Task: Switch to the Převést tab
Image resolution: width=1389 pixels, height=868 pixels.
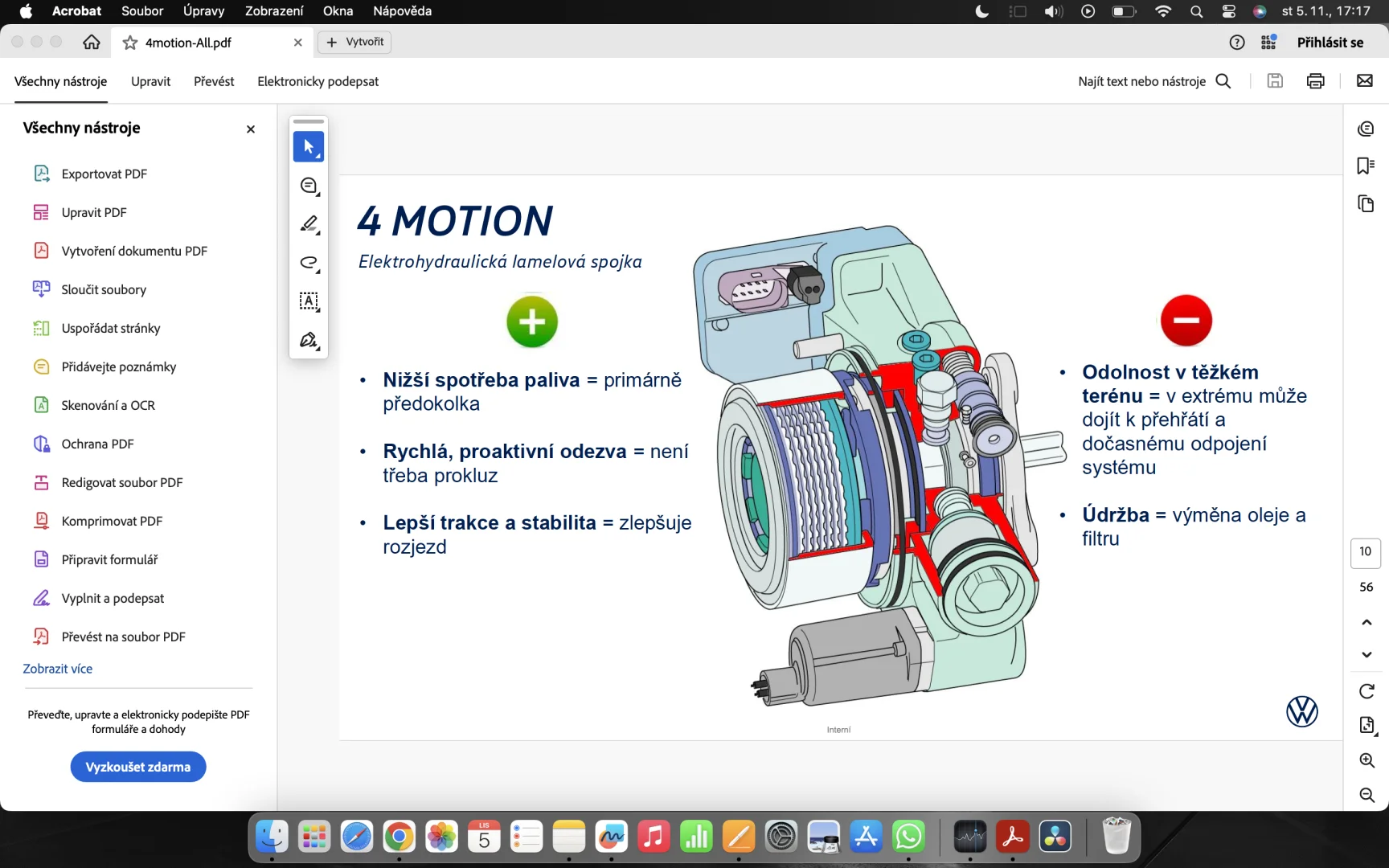Action: pos(214,81)
